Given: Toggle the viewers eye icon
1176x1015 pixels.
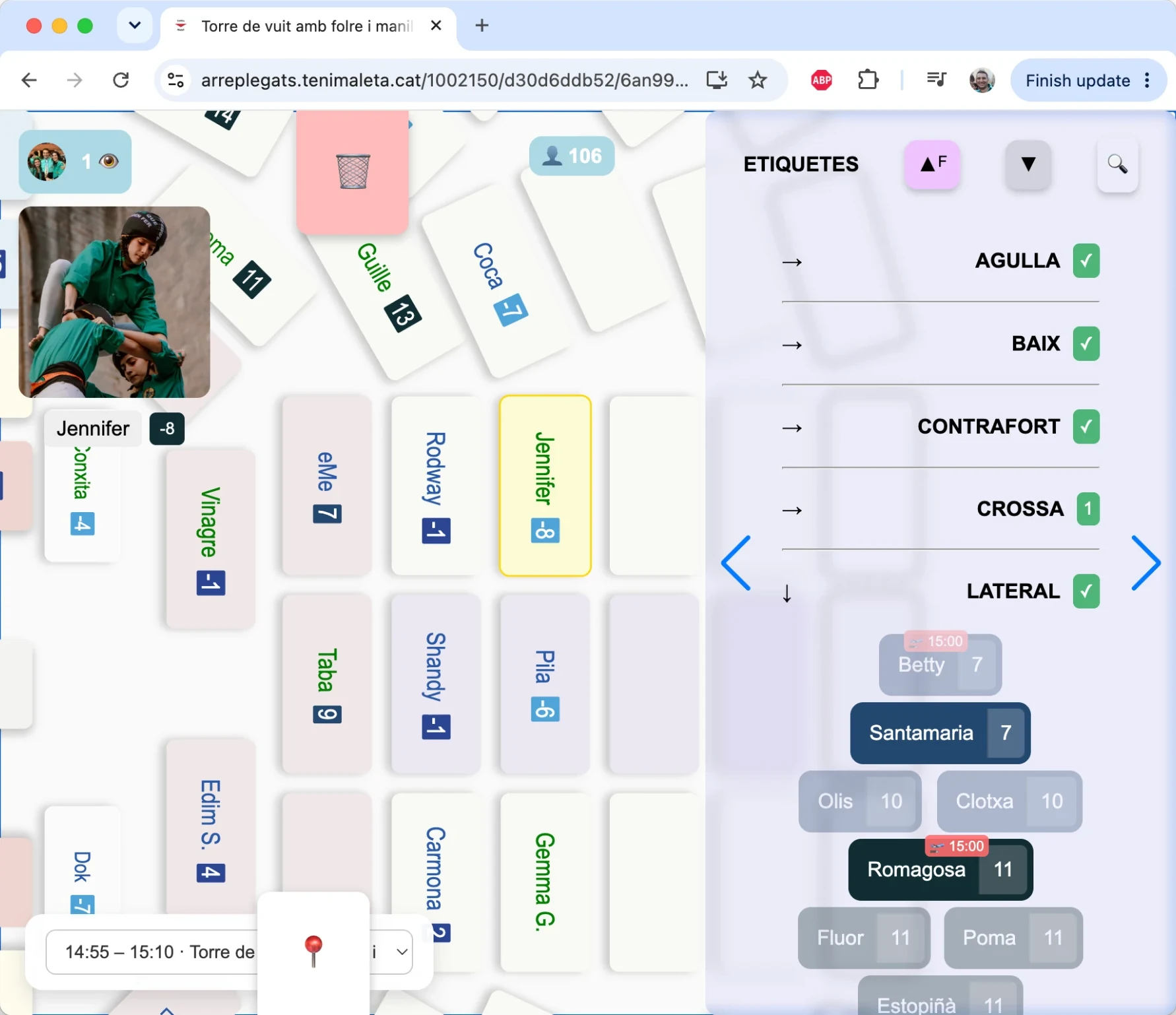Looking at the screenshot, I should 109,161.
